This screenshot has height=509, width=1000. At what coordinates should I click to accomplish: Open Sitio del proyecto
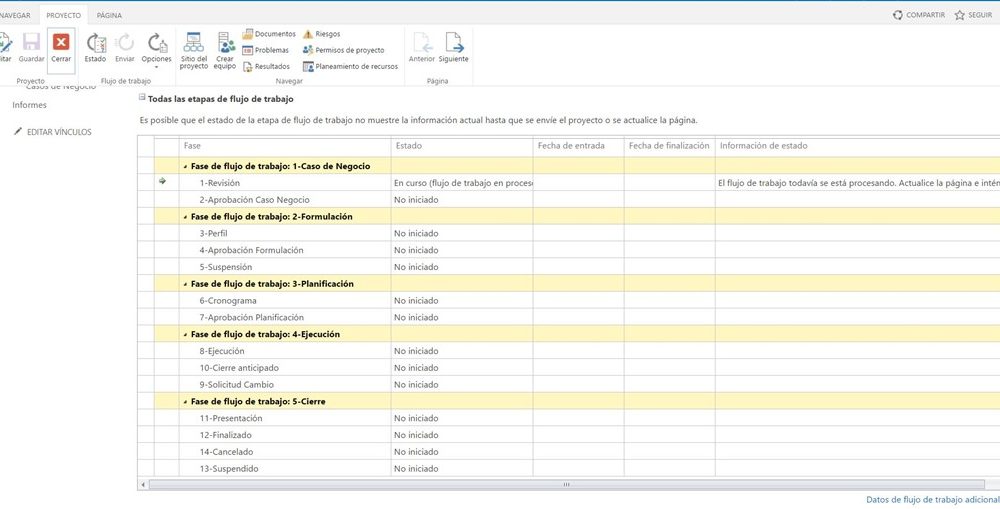click(193, 50)
